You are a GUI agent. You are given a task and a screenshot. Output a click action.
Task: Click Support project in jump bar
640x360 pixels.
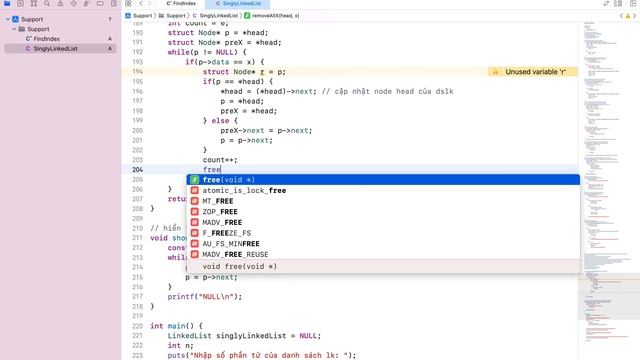tap(139, 16)
